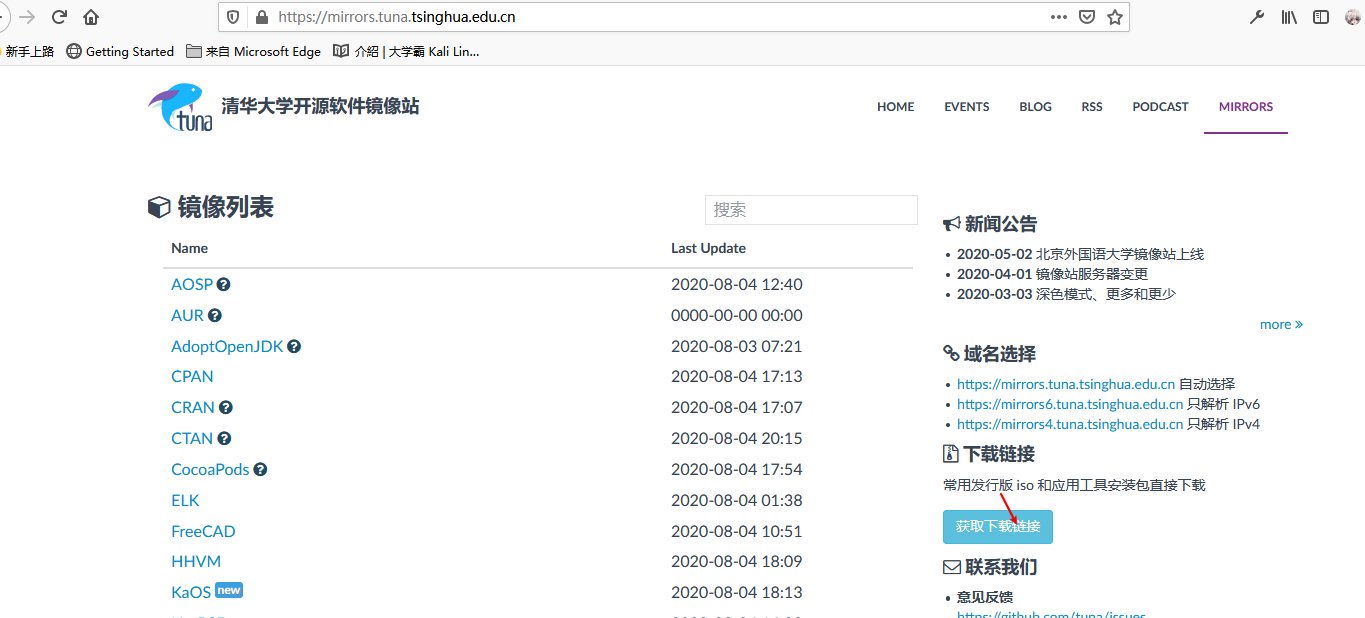Open the AOSP mirror link

pyautogui.click(x=192, y=284)
